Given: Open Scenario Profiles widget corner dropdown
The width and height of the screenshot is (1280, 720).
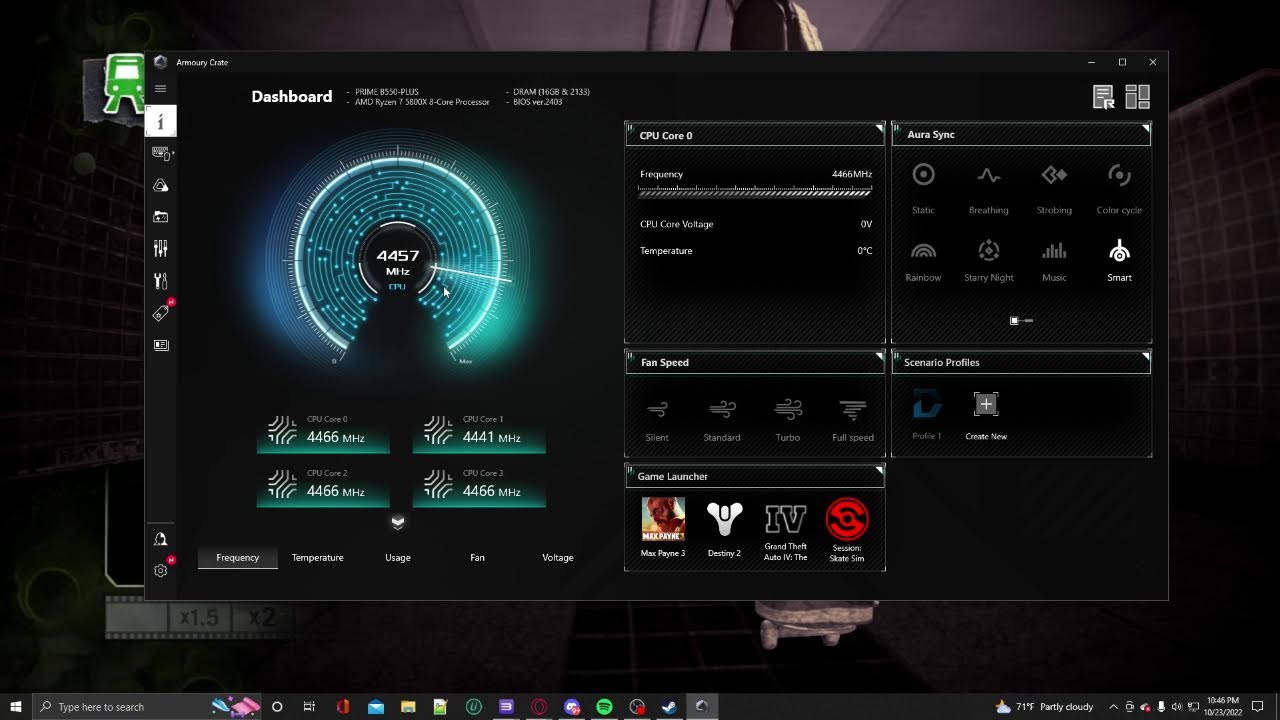Looking at the screenshot, I should tap(1146, 355).
